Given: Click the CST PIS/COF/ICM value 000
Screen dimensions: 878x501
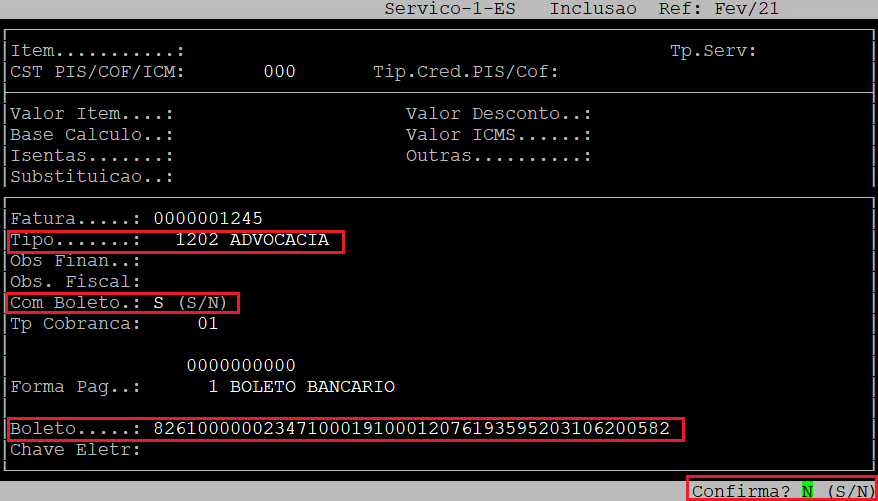Looking at the screenshot, I should (x=279, y=72).
